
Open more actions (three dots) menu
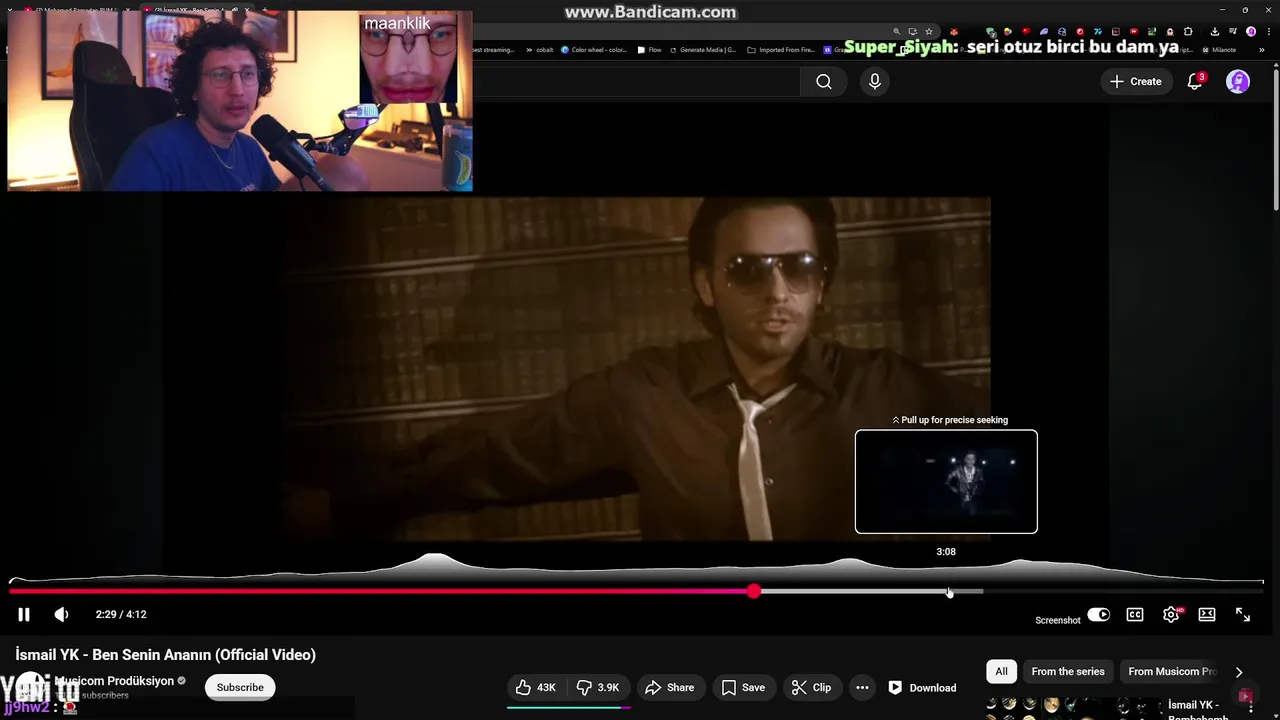coord(862,687)
